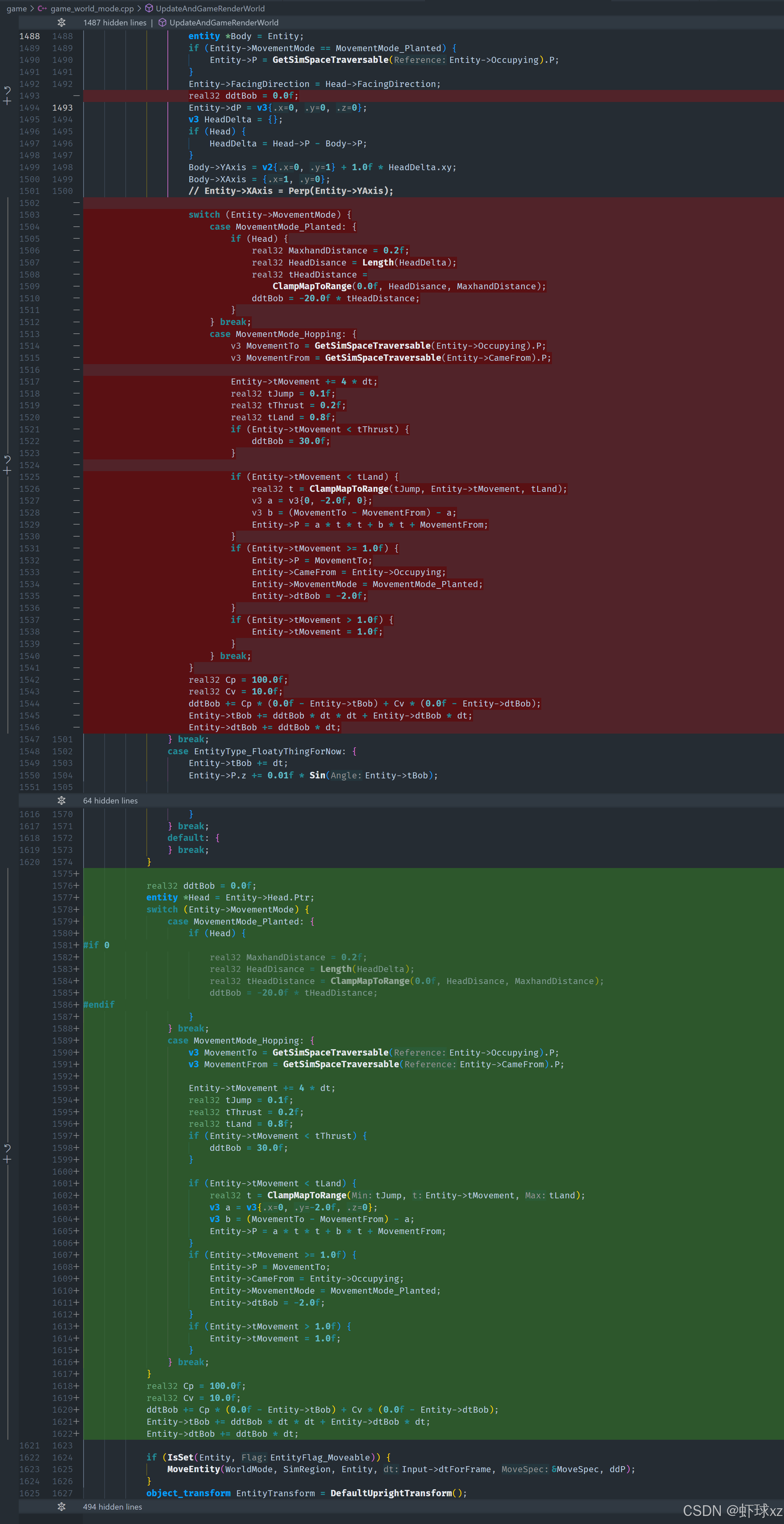Screen dimensions: 784x1524
Task: Expand the '494 hidden lines' text
Action: click(112, 1506)
